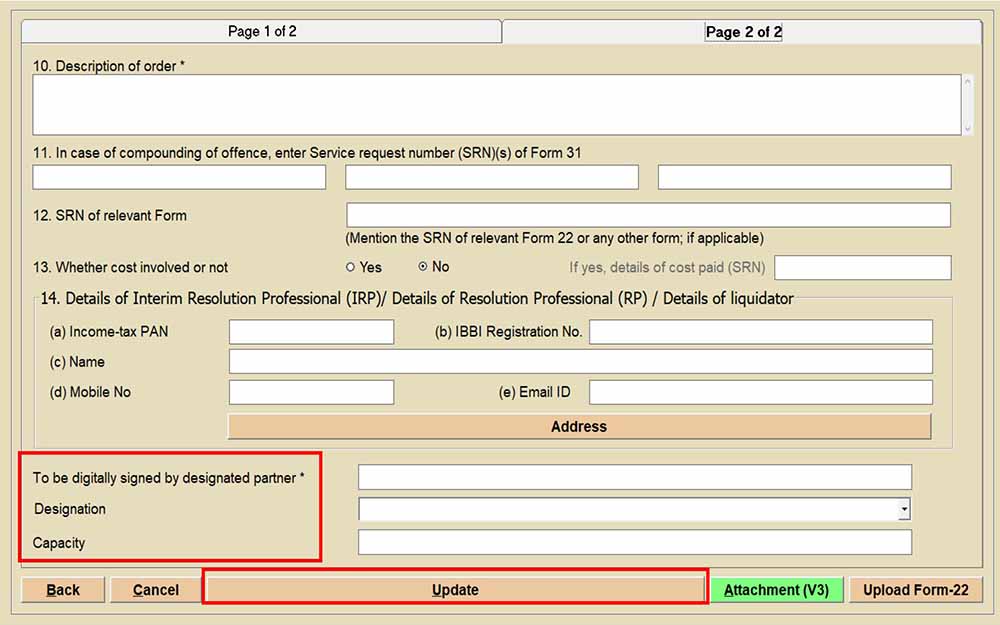The image size is (1000, 625).
Task: Select Yes for cost involved
Action: click(x=351, y=267)
